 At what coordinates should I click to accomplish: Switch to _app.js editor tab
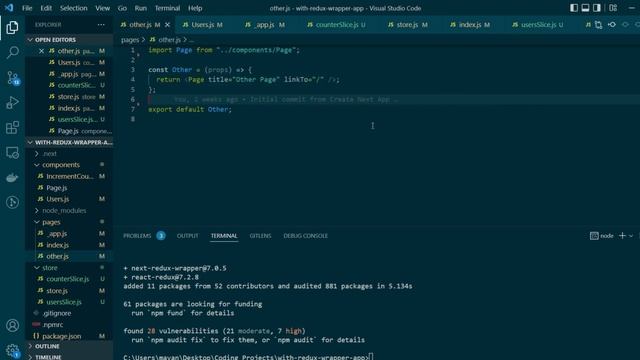265,25
